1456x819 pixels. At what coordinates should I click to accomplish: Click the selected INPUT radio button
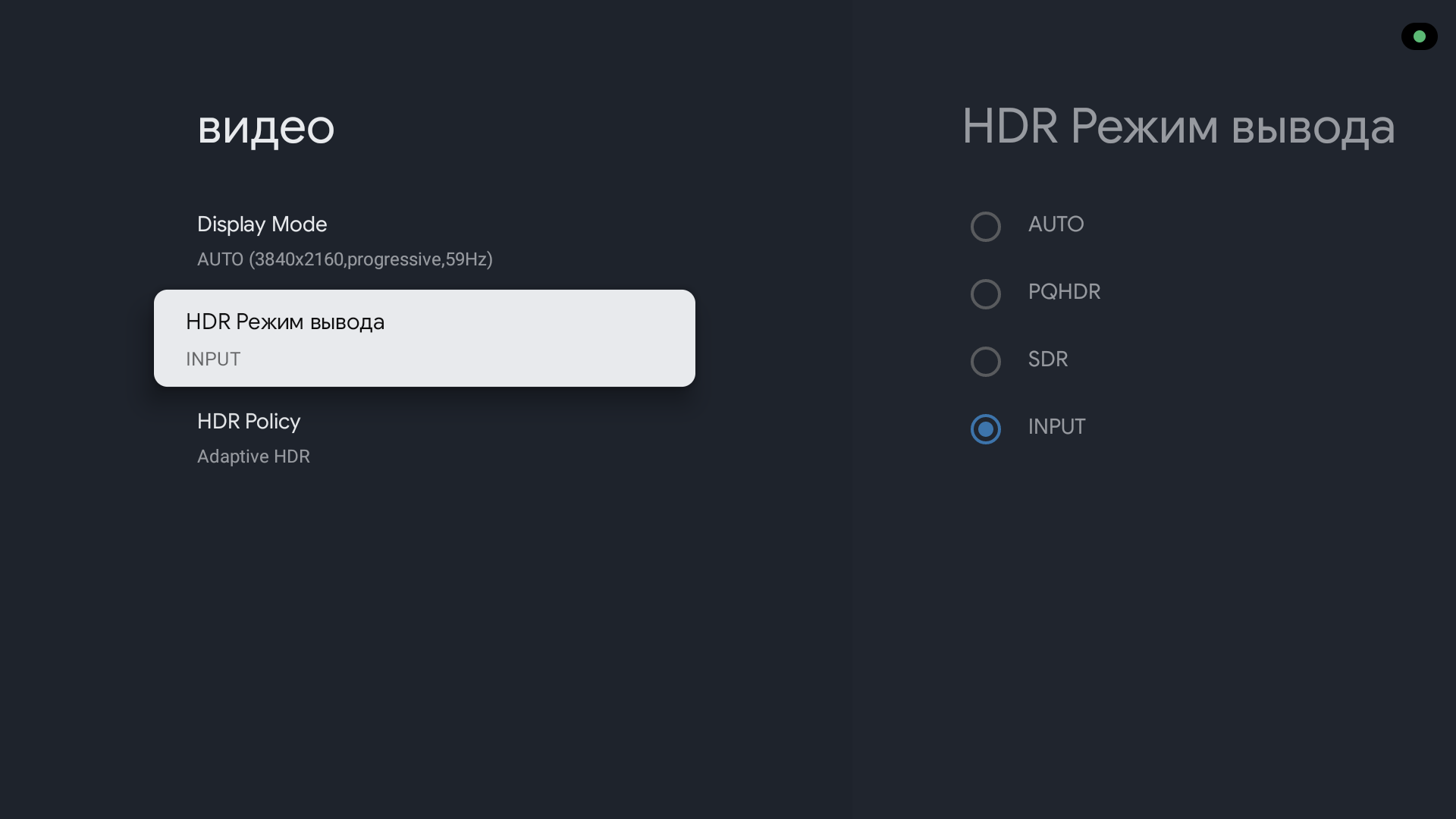pyautogui.click(x=985, y=429)
